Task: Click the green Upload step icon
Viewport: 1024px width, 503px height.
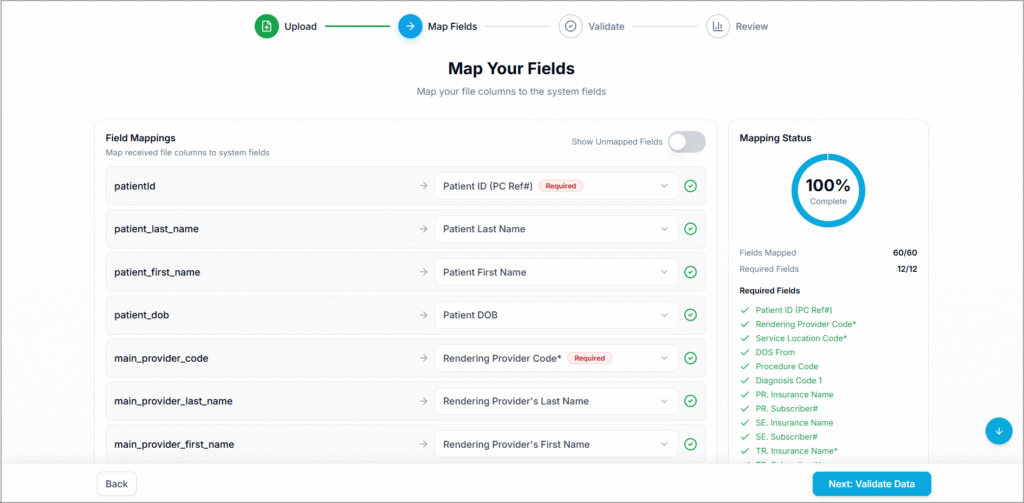Action: click(x=266, y=26)
